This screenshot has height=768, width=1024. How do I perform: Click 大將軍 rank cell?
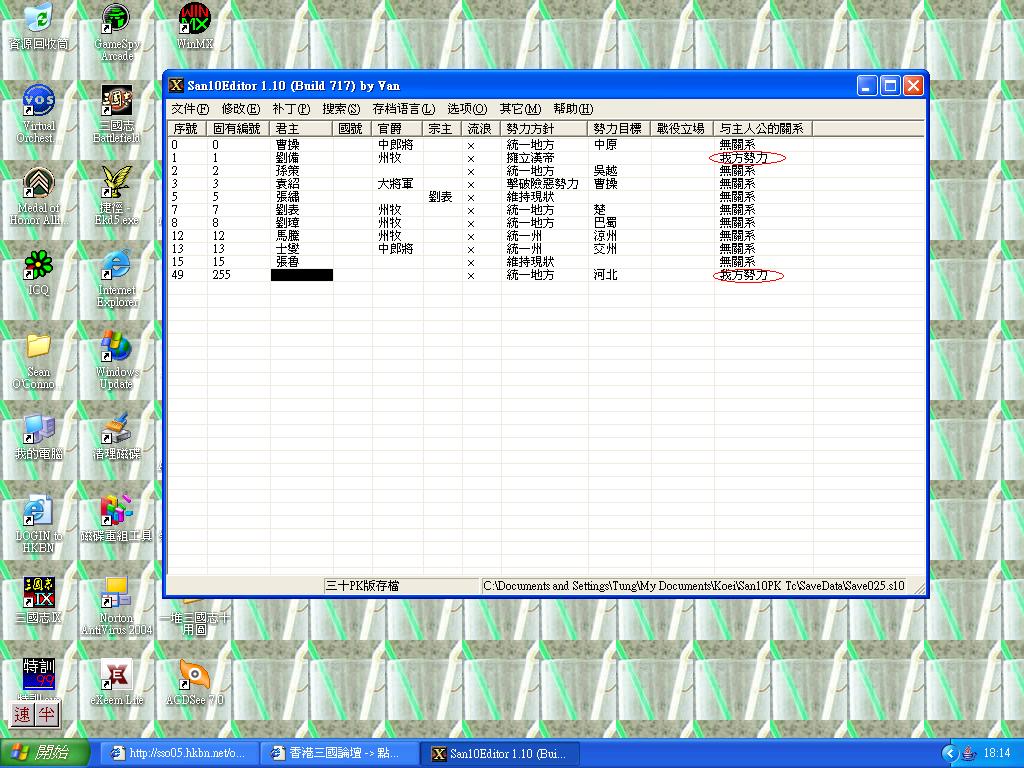pos(396,184)
